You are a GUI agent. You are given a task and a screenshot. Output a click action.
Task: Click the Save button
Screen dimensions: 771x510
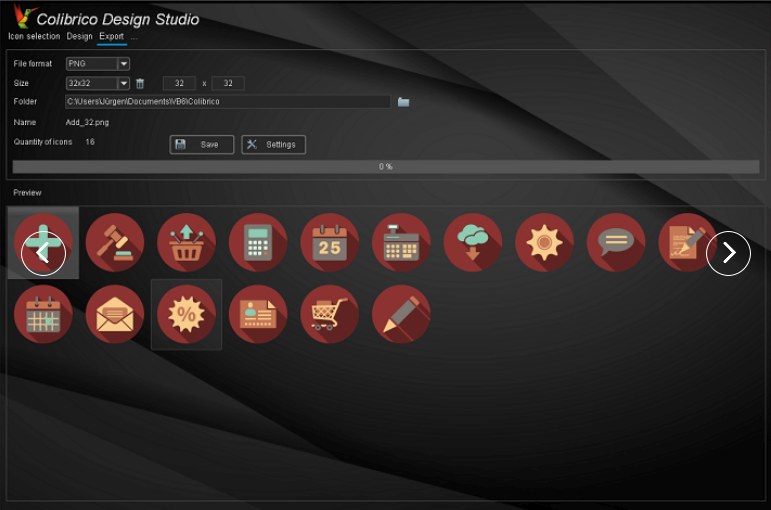click(x=202, y=145)
